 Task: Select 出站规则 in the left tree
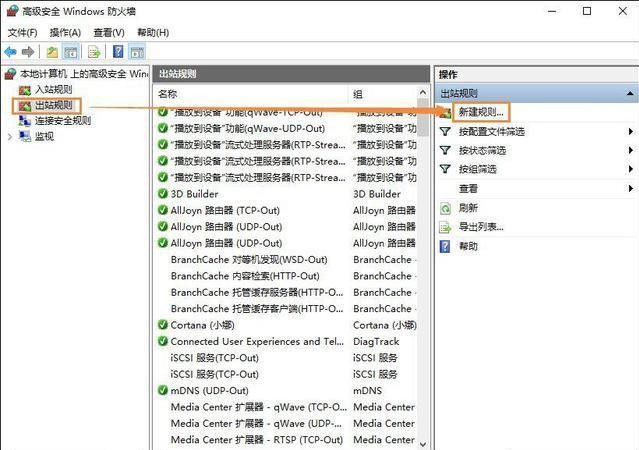(53, 105)
